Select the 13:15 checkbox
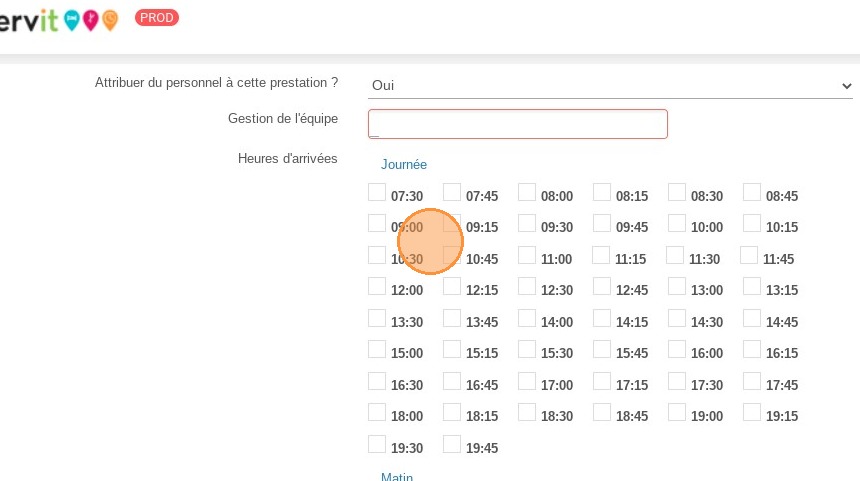This screenshot has height=481, width=860. (x=752, y=286)
